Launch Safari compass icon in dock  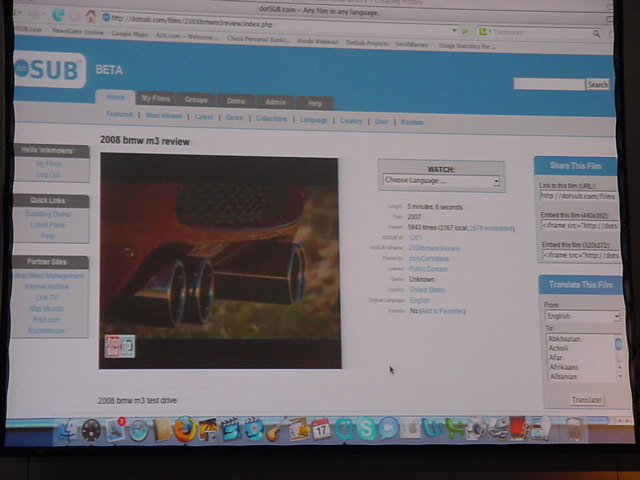pyautogui.click(x=138, y=431)
